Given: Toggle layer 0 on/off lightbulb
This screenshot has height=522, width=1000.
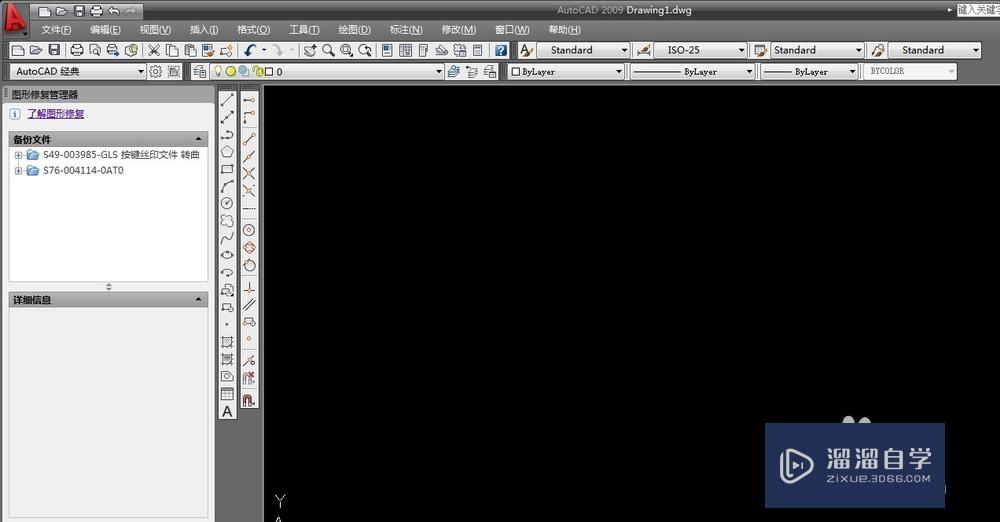Looking at the screenshot, I should (217, 71).
